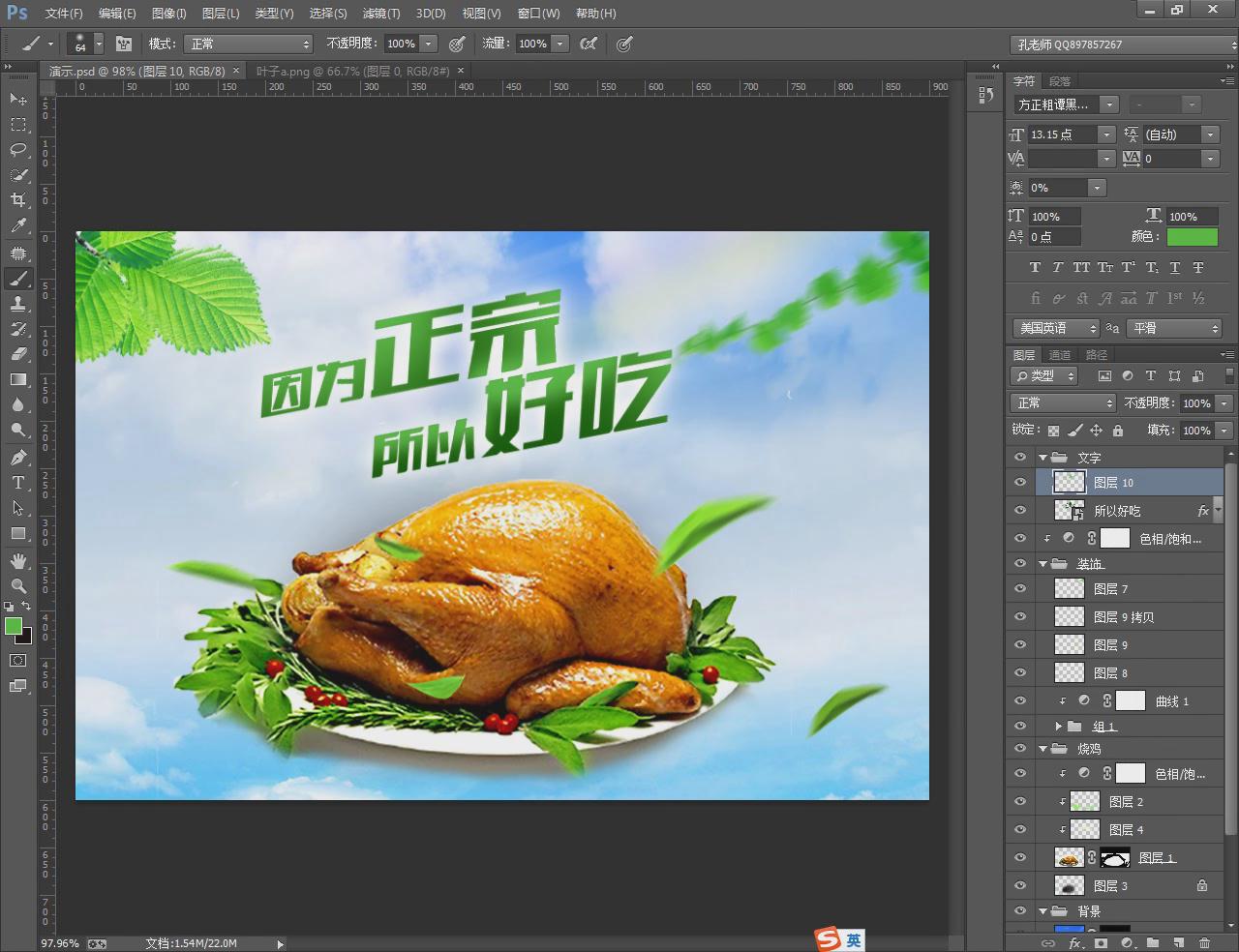Select the Quick Selection tool
1239x952 pixels.
[18, 174]
